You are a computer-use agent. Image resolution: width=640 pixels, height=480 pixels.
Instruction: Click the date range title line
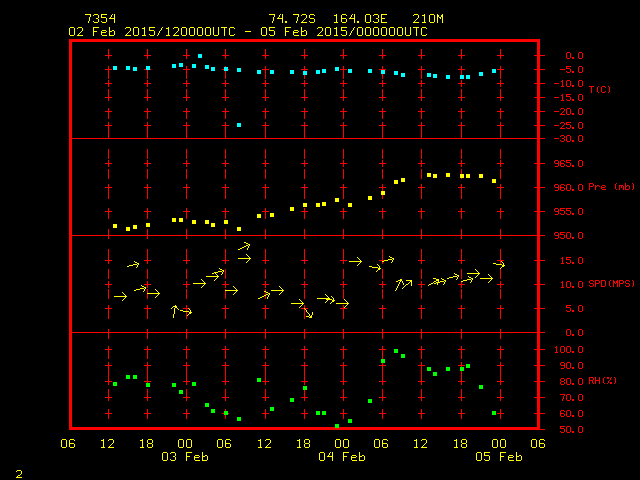tap(247, 31)
